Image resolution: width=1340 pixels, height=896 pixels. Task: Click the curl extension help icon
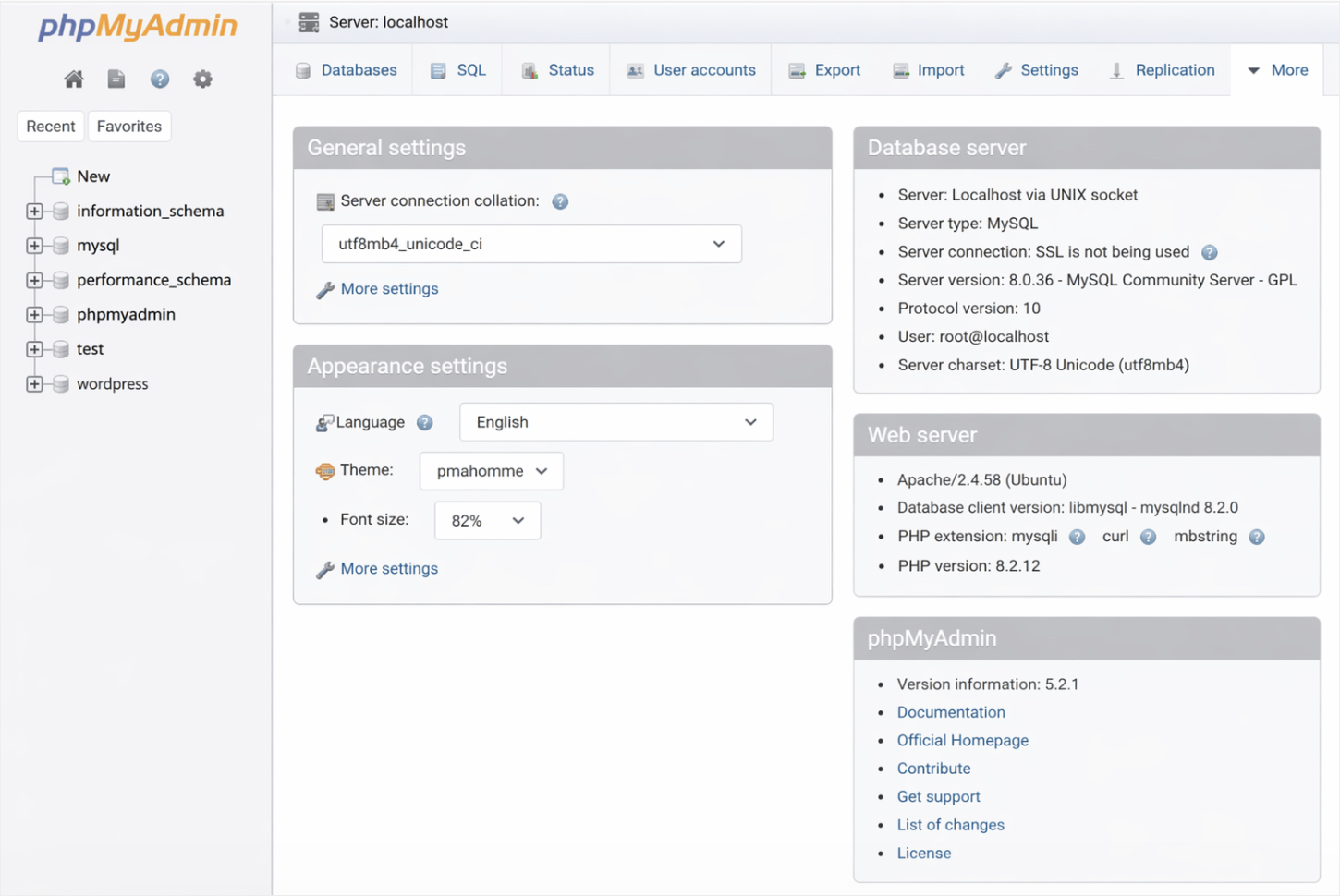click(1148, 536)
